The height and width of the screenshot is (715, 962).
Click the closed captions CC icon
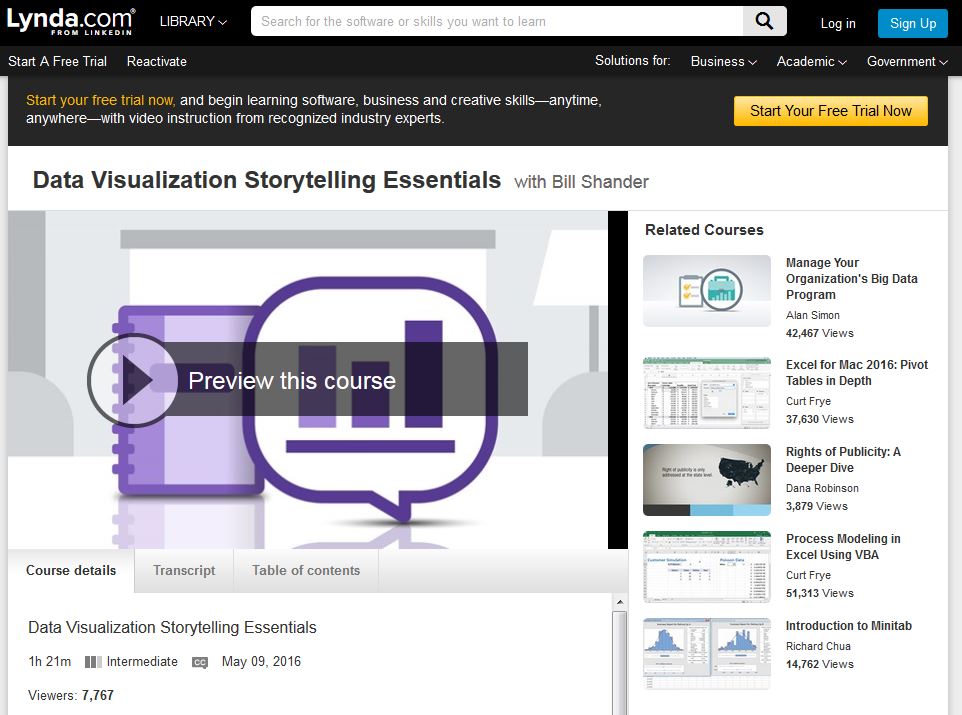coord(200,662)
